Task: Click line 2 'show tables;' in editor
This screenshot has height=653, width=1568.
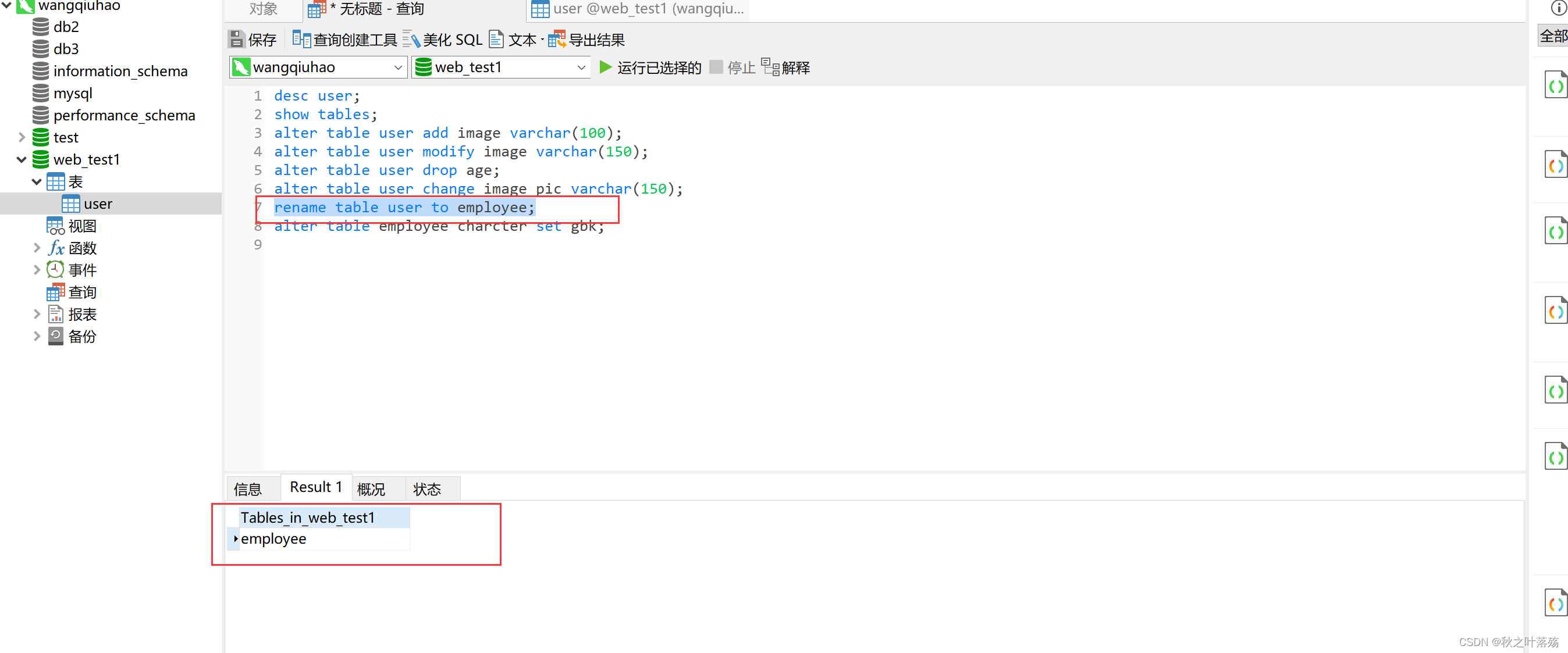Action: coord(326,114)
